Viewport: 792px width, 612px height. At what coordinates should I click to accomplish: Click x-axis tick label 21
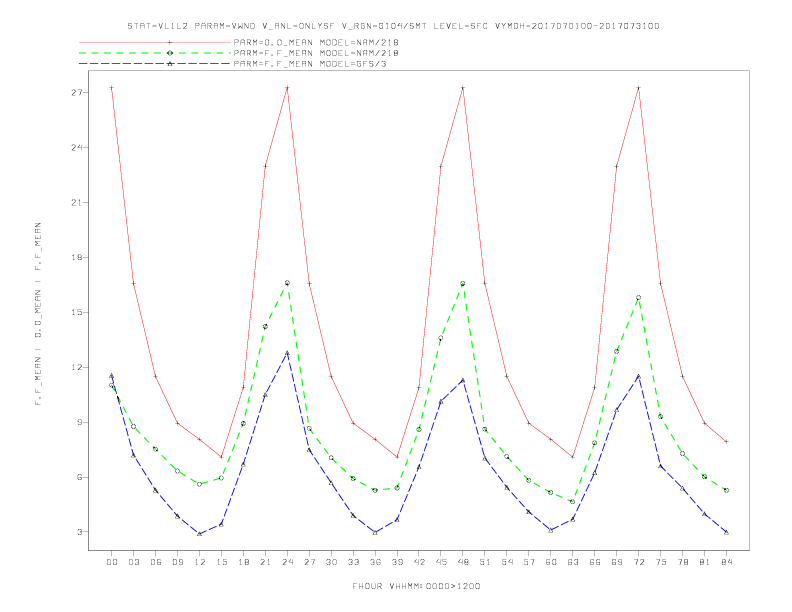click(x=265, y=562)
